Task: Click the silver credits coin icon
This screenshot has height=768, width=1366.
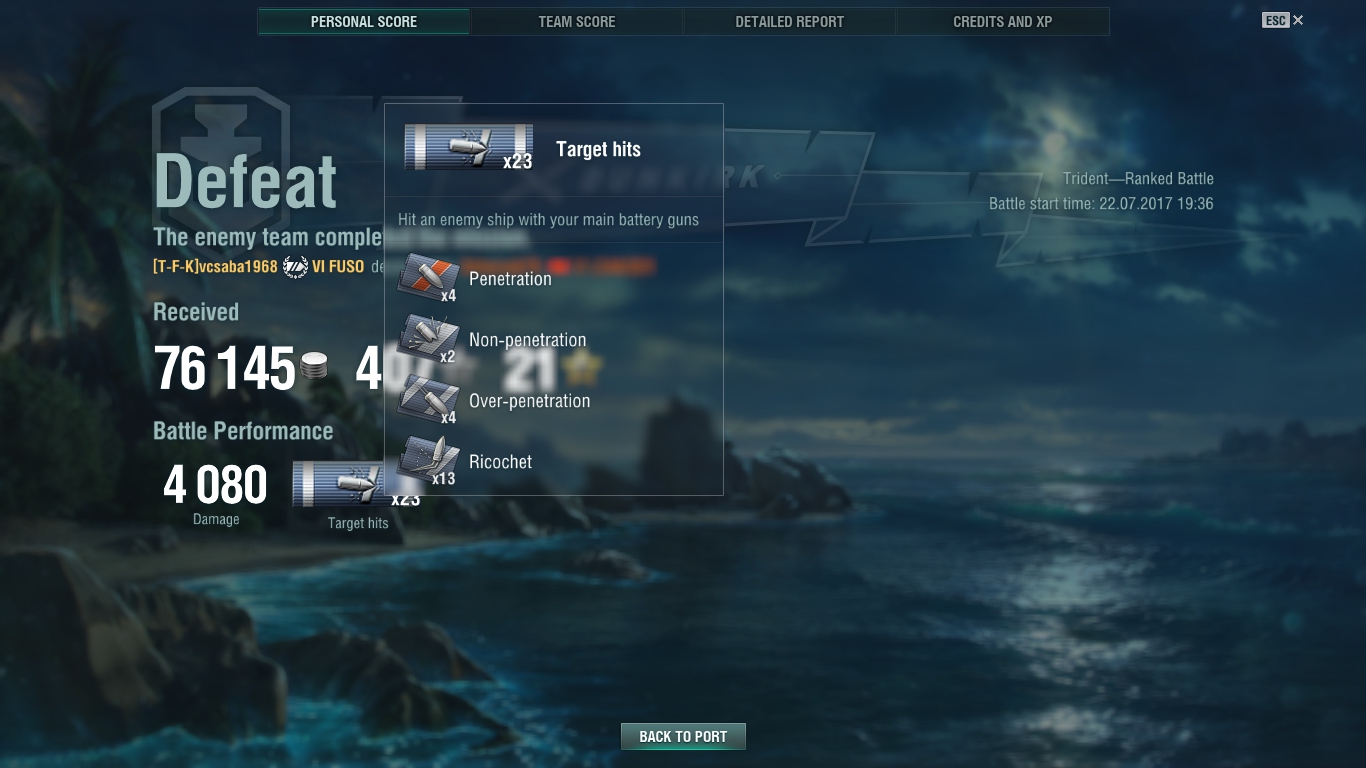Action: point(314,366)
